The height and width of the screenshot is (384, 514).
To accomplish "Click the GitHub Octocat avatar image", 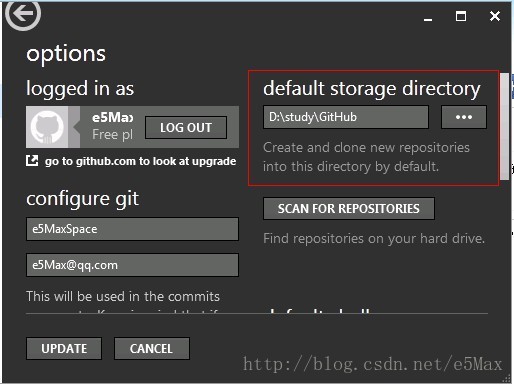I will [x=47, y=127].
